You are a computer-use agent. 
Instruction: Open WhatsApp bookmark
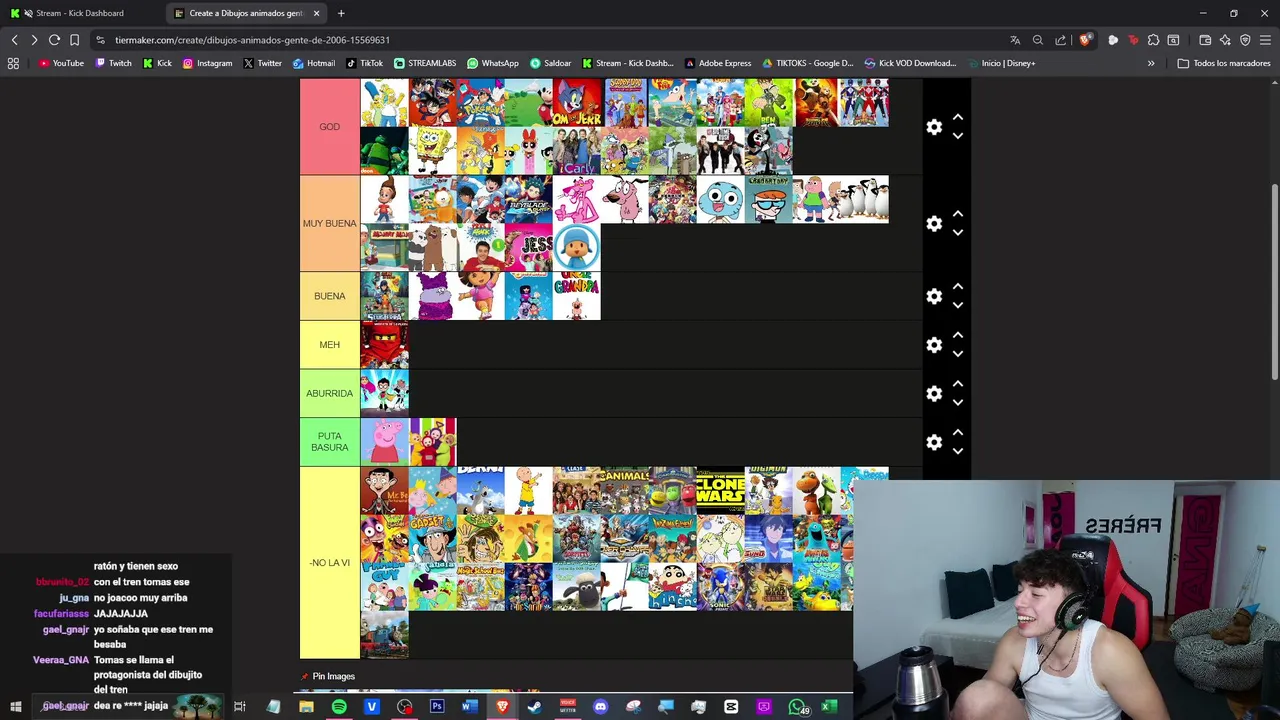493,63
